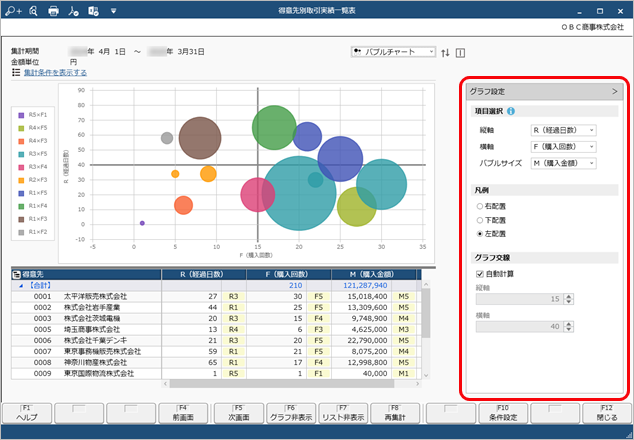634x440 pixels.
Task: Click the F5 次画面 button
Action: (239, 413)
